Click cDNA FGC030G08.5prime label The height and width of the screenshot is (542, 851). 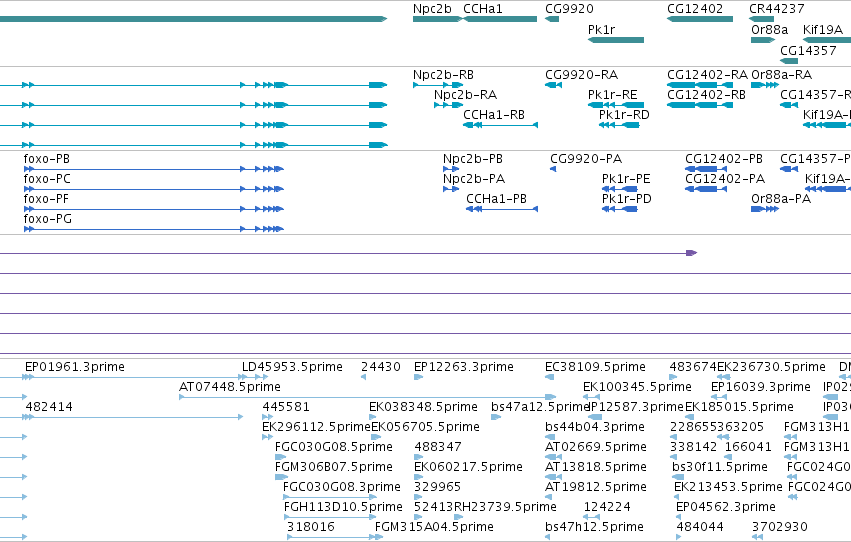tap(334, 448)
